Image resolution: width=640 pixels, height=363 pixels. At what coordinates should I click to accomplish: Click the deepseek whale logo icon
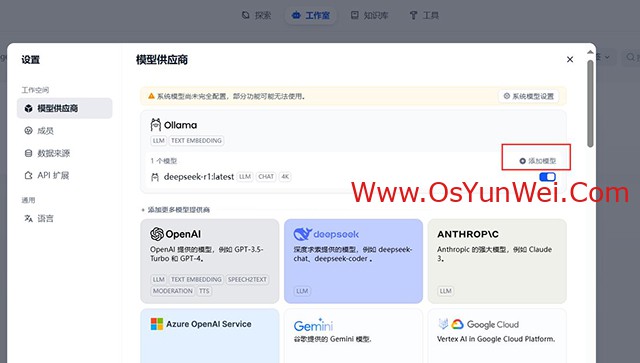click(x=302, y=234)
